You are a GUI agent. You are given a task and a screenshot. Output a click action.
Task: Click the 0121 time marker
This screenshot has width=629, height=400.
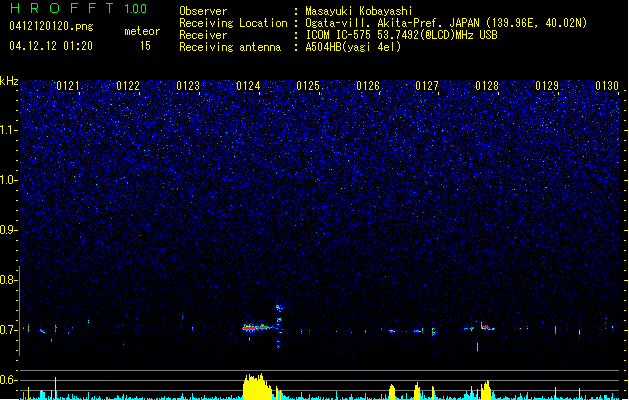(68, 86)
